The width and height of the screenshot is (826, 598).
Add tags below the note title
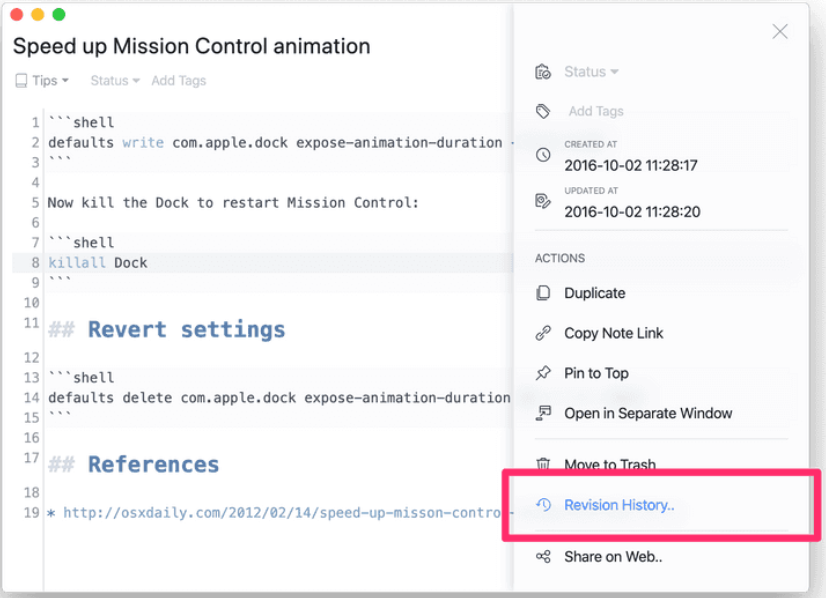click(x=179, y=81)
